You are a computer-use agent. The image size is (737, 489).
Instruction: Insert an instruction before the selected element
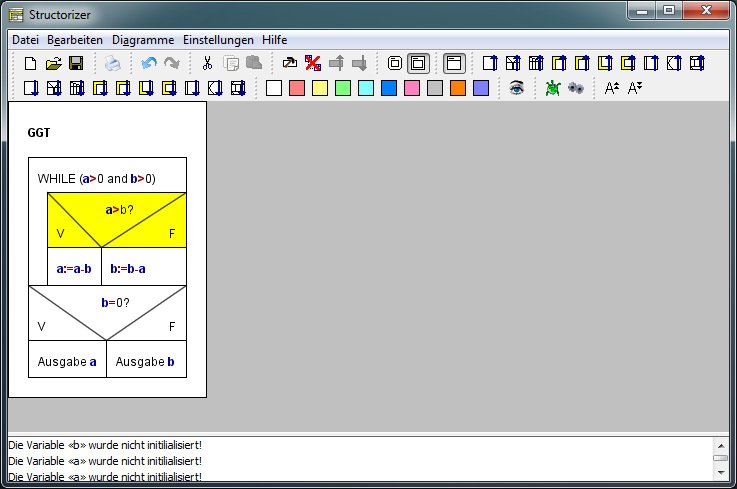pos(490,63)
